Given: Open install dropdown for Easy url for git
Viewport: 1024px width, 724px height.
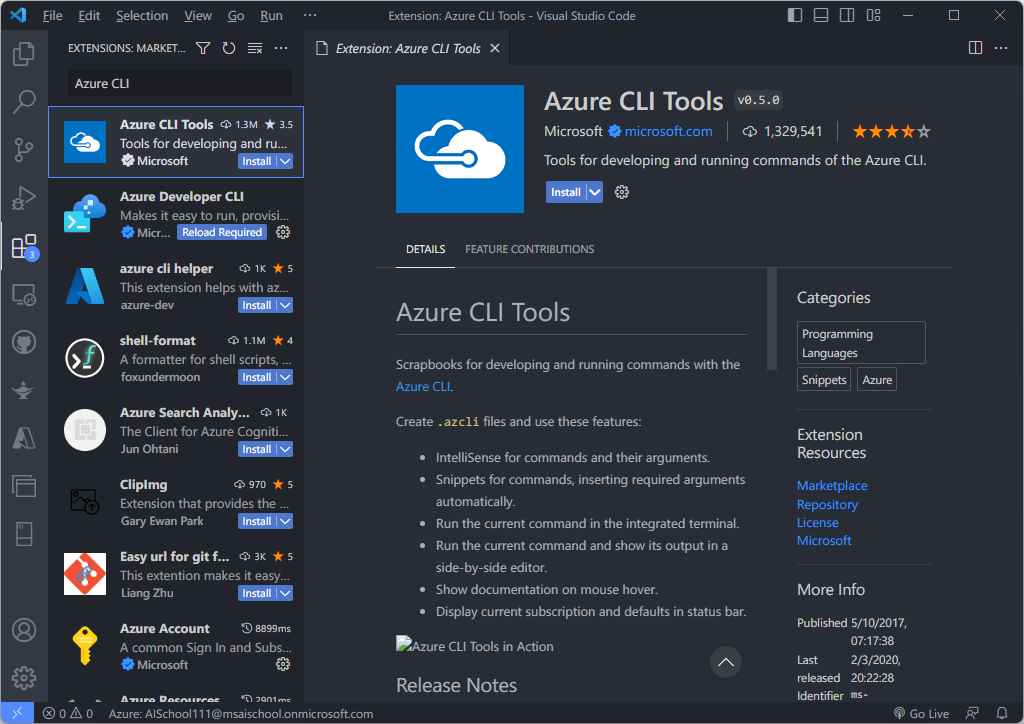Looking at the screenshot, I should tap(285, 593).
